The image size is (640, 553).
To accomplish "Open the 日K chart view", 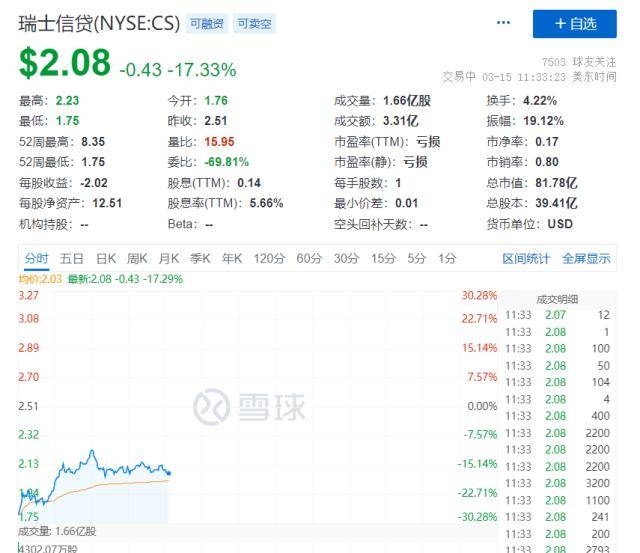I will point(105,258).
